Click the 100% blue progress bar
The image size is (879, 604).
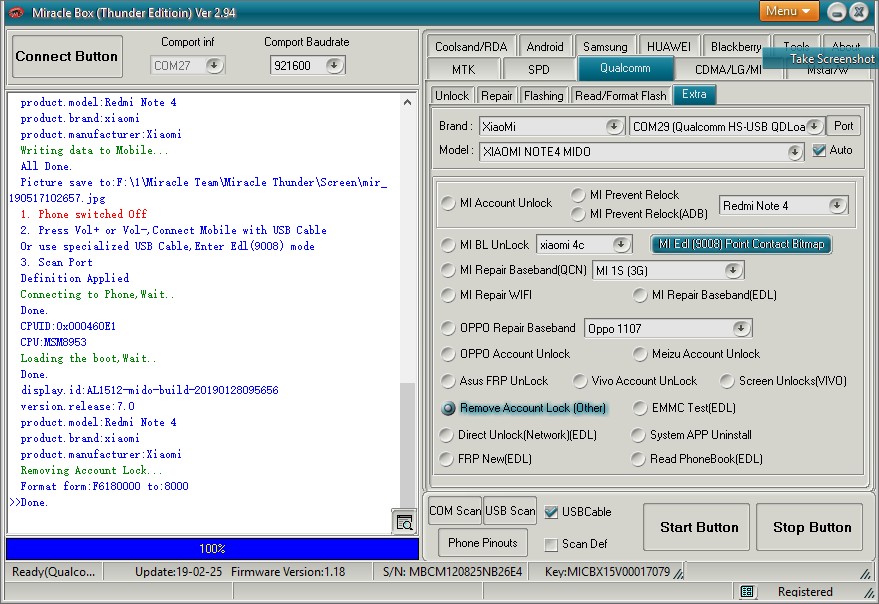tap(212, 548)
